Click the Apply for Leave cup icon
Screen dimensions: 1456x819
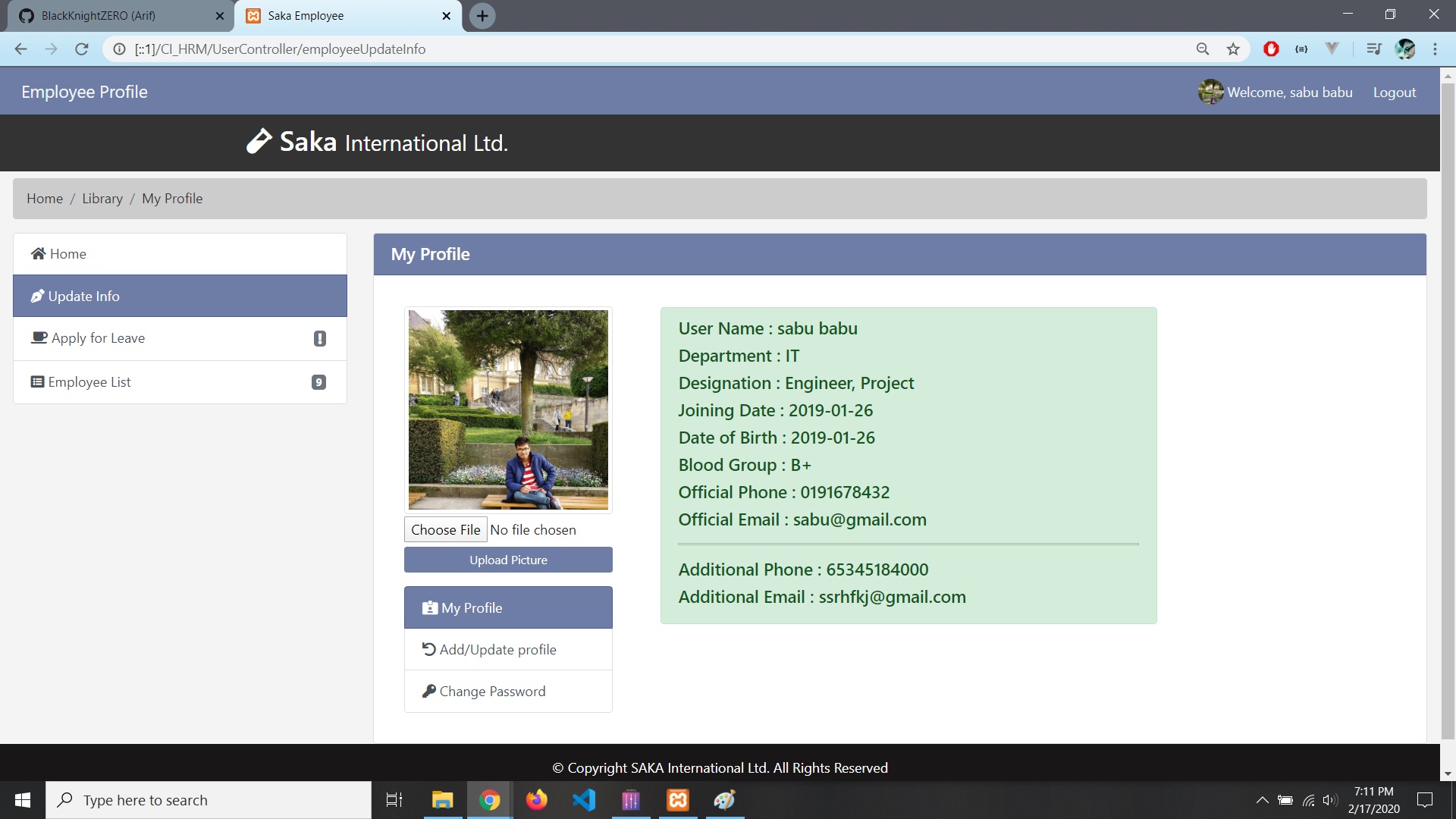39,338
